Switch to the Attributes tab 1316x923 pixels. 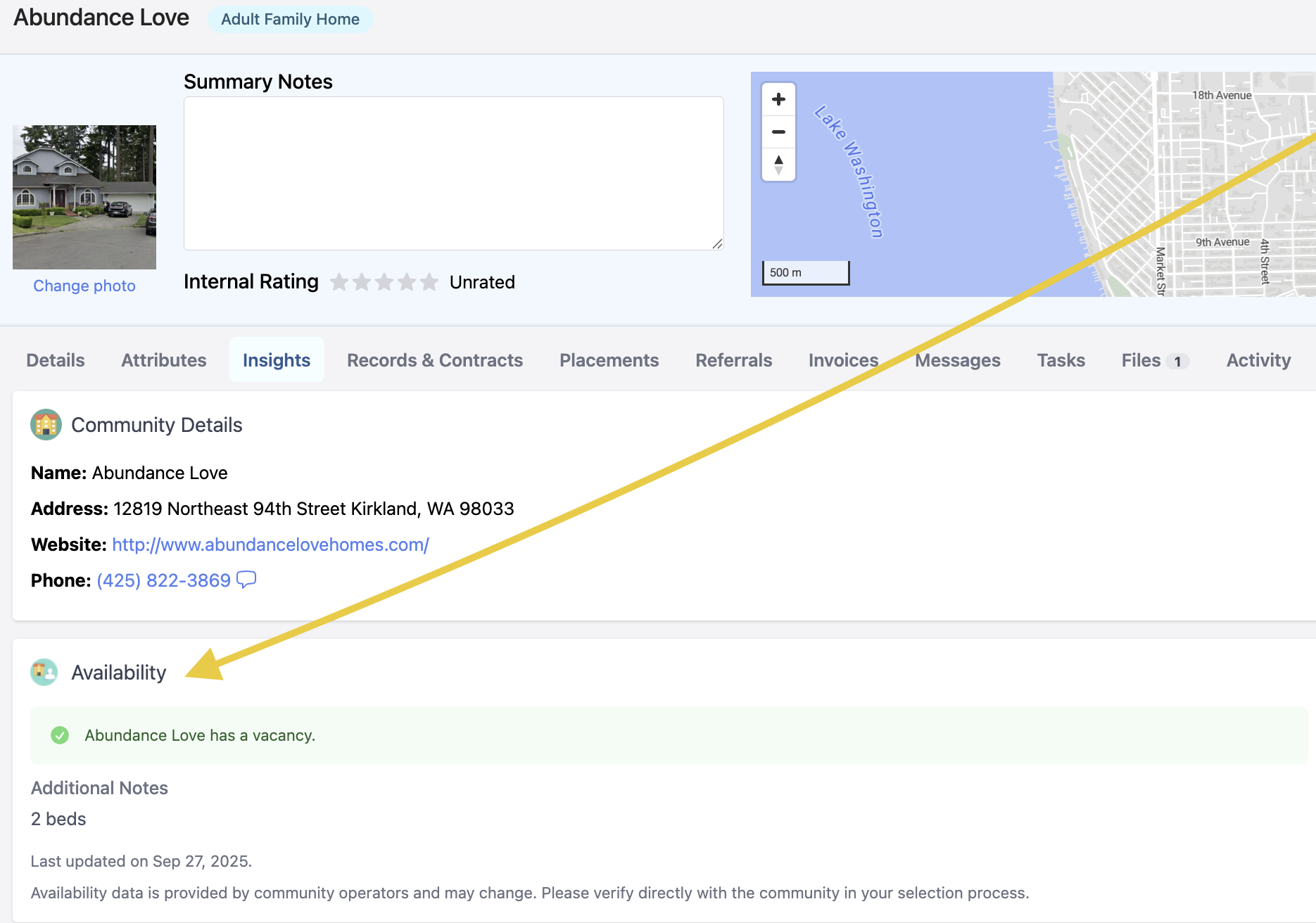[x=164, y=360]
